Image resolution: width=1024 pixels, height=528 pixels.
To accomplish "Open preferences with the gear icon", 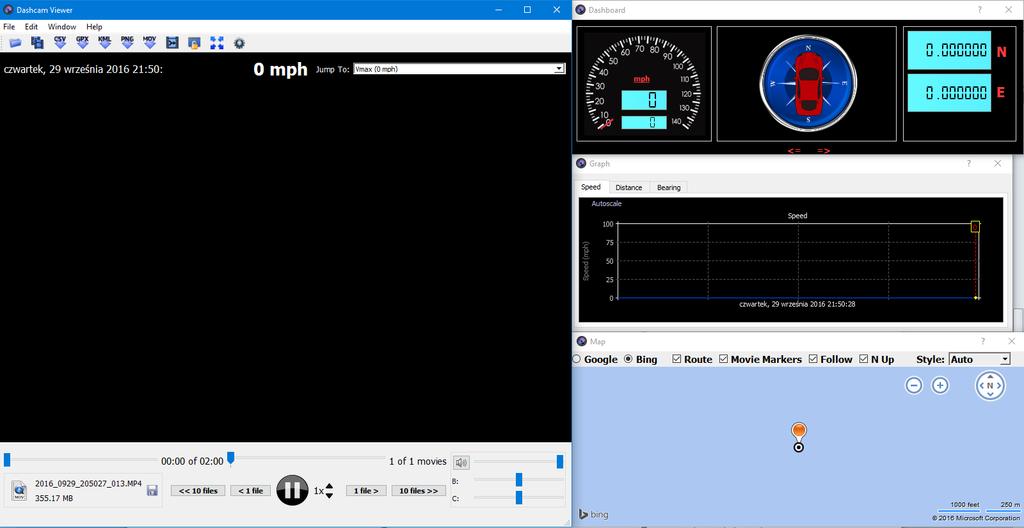I will point(239,43).
